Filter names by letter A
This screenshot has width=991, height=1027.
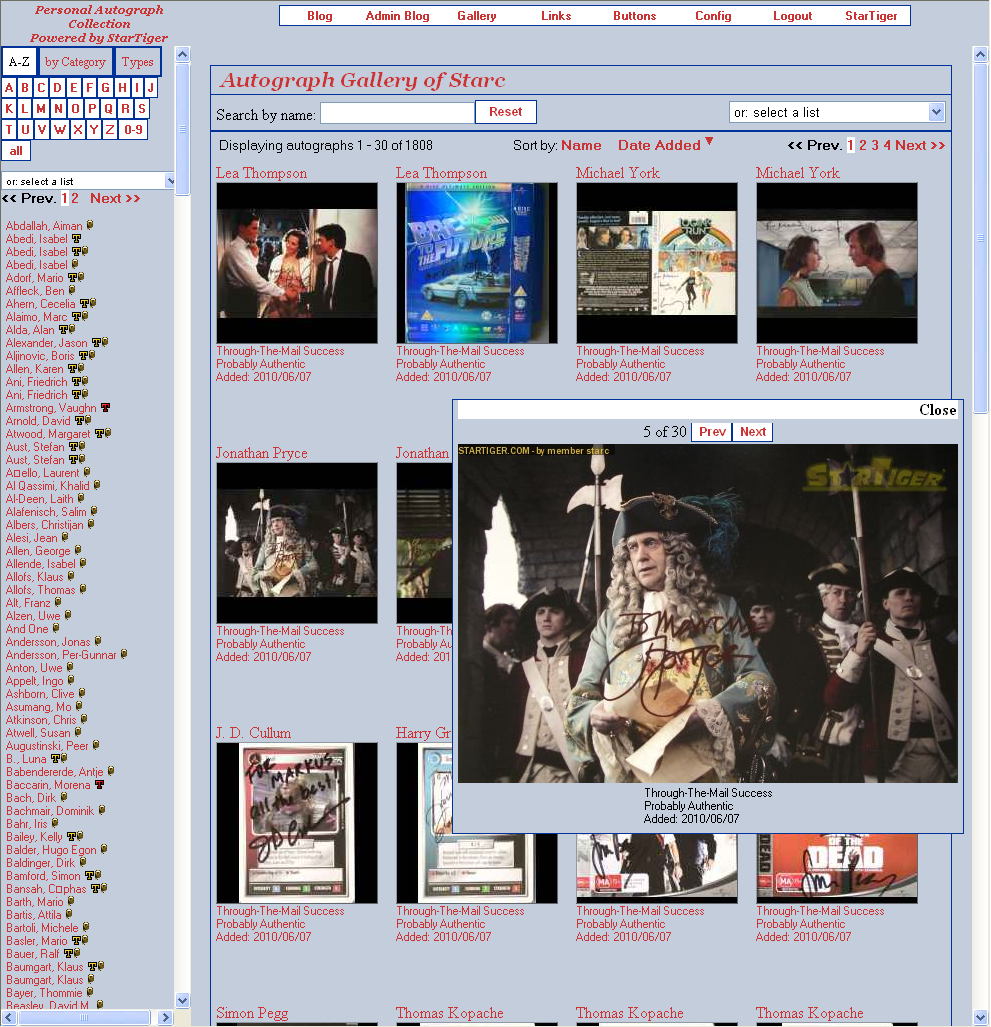tap(9, 88)
